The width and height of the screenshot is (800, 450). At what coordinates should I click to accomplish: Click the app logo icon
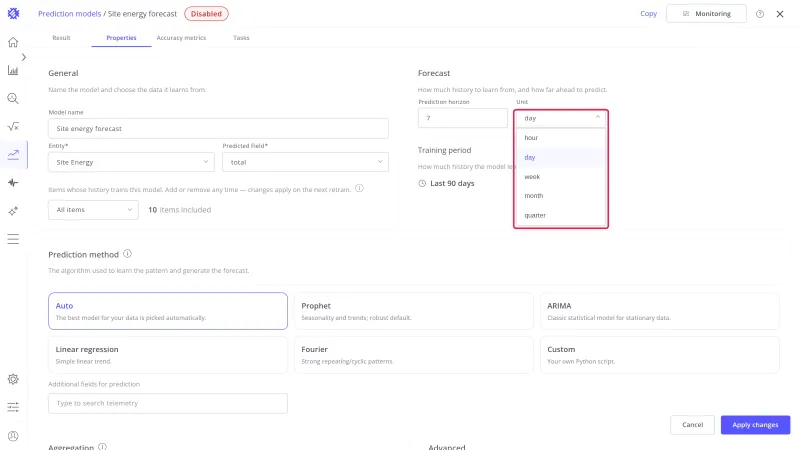pyautogui.click(x=13, y=14)
